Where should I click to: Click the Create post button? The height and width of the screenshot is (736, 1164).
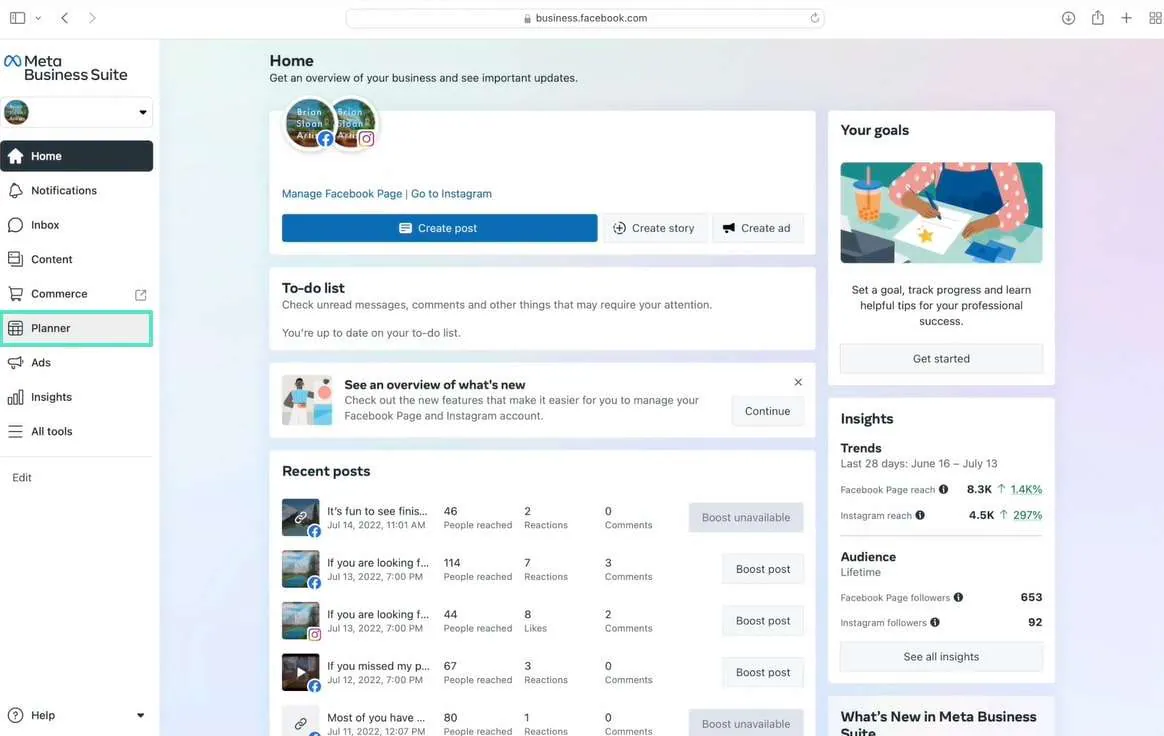tap(439, 228)
